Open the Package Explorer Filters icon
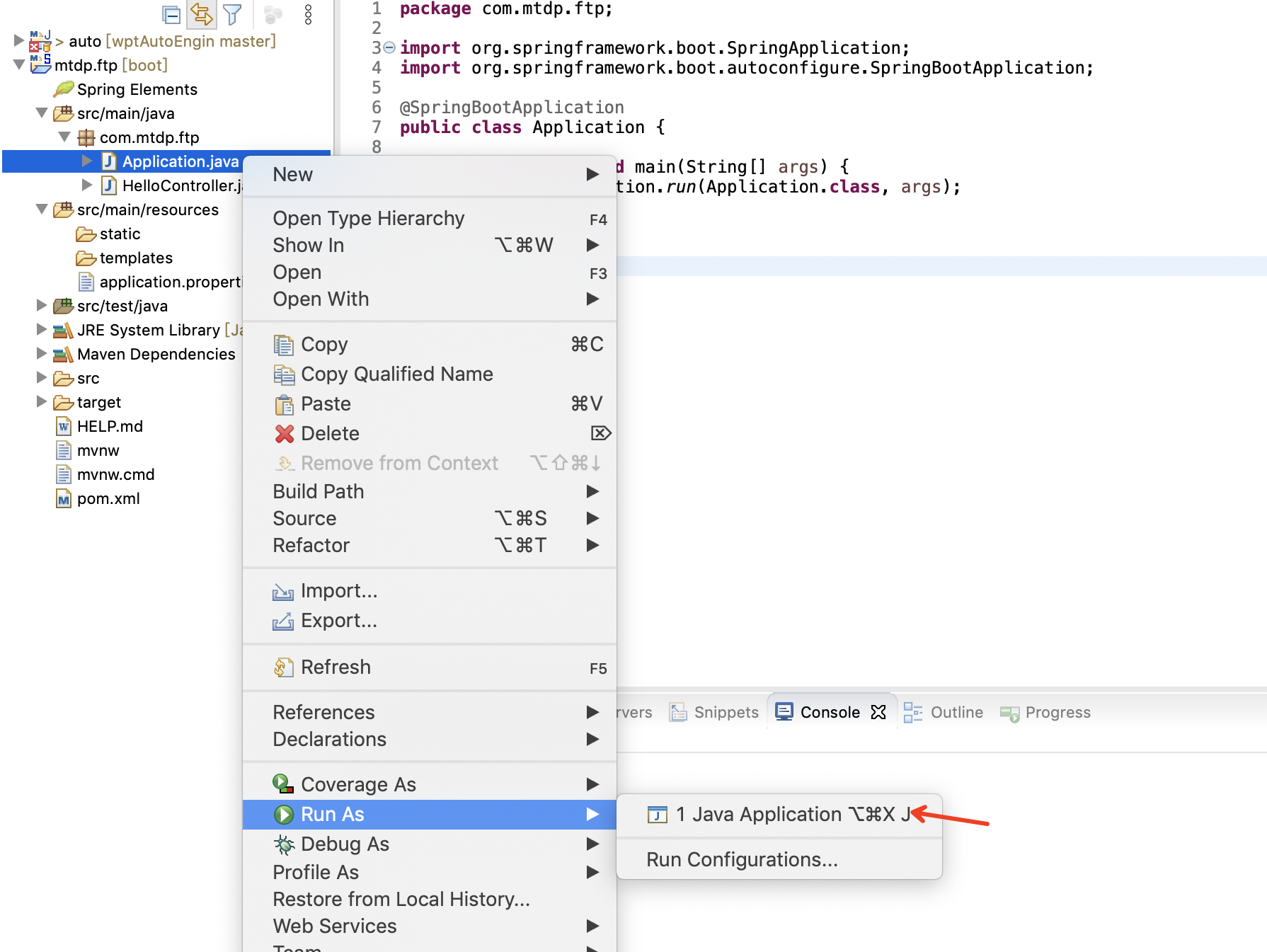The image size is (1267, 952). tap(231, 14)
